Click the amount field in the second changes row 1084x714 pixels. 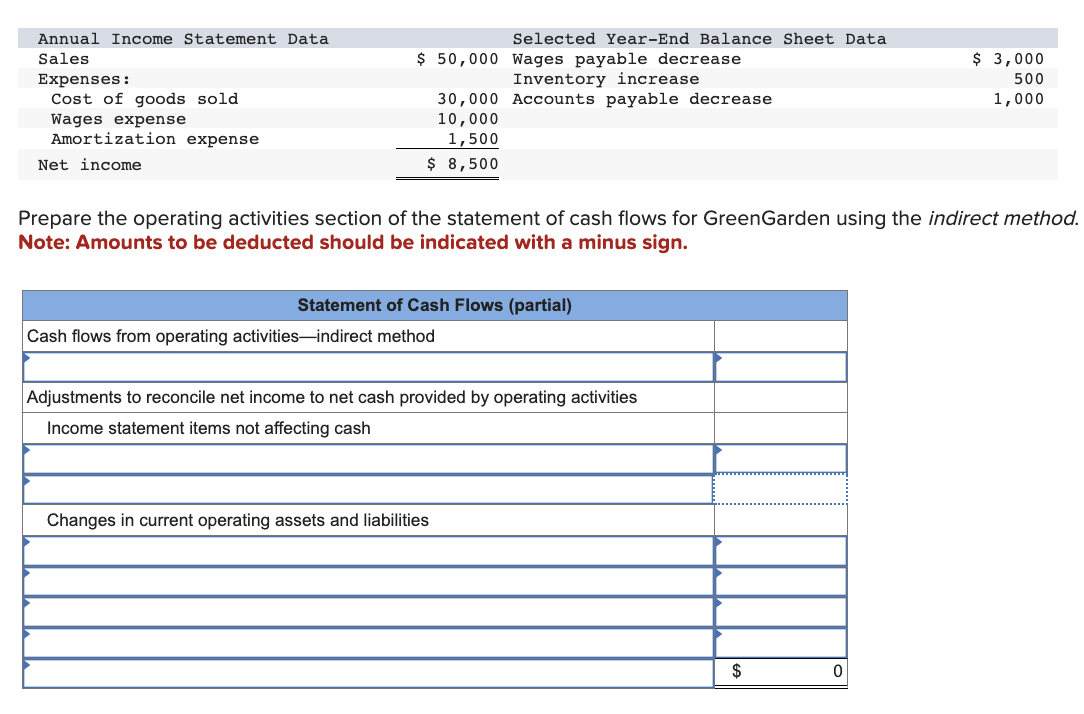click(780, 581)
